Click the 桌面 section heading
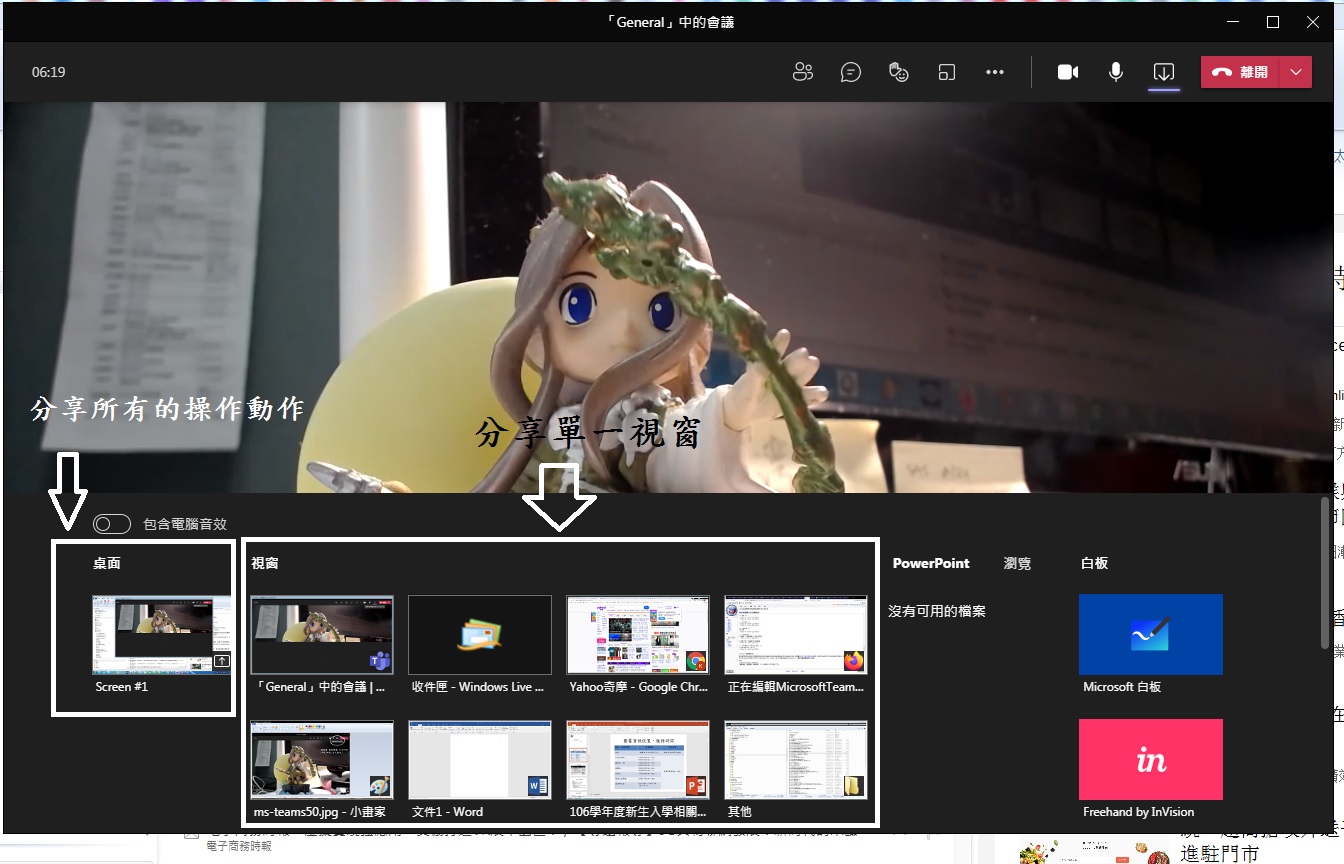 tap(107, 563)
